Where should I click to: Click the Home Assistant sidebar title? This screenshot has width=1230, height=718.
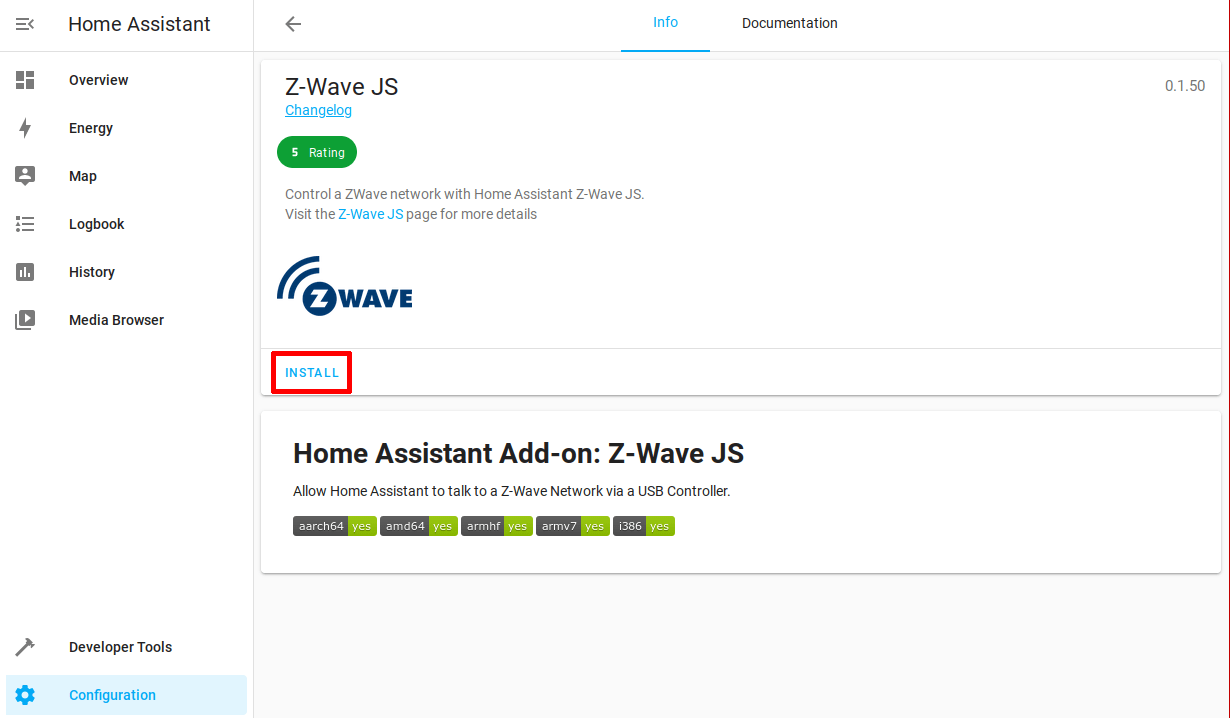[x=139, y=24]
